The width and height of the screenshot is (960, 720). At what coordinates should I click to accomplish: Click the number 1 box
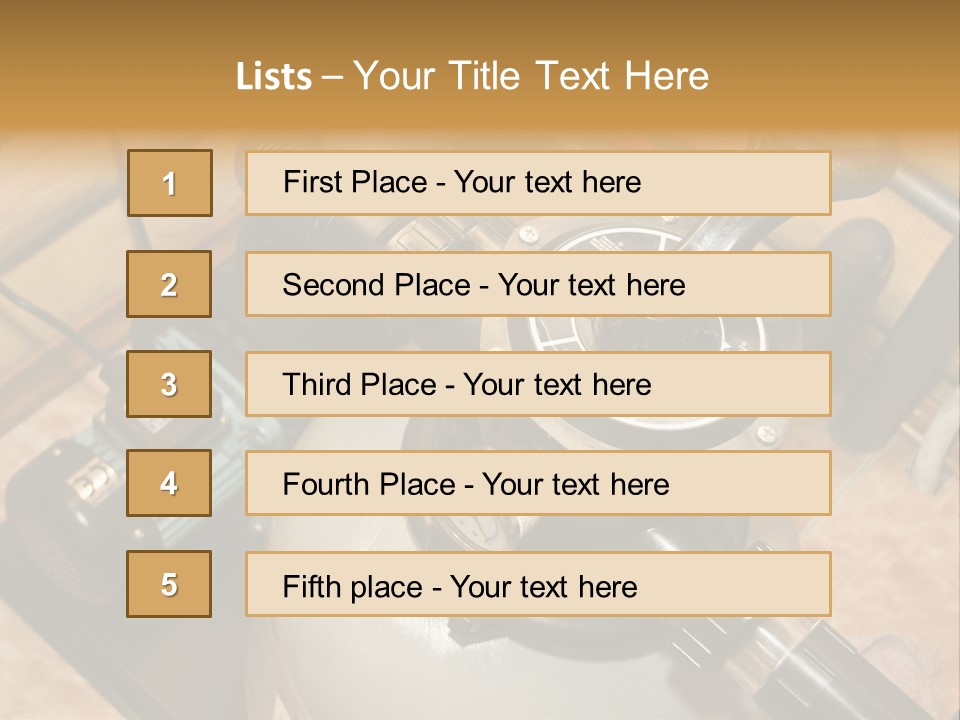[x=170, y=183]
